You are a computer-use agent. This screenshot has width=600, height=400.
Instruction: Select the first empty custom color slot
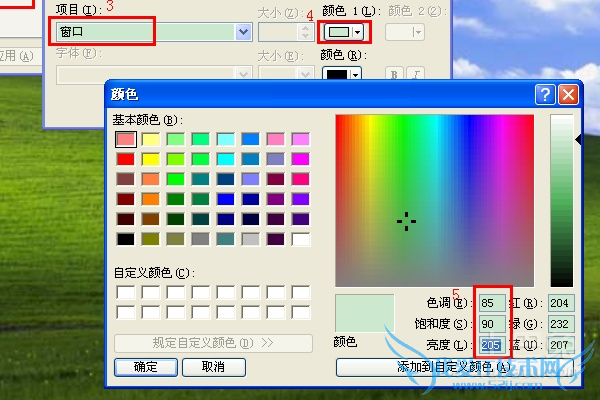(x=126, y=293)
